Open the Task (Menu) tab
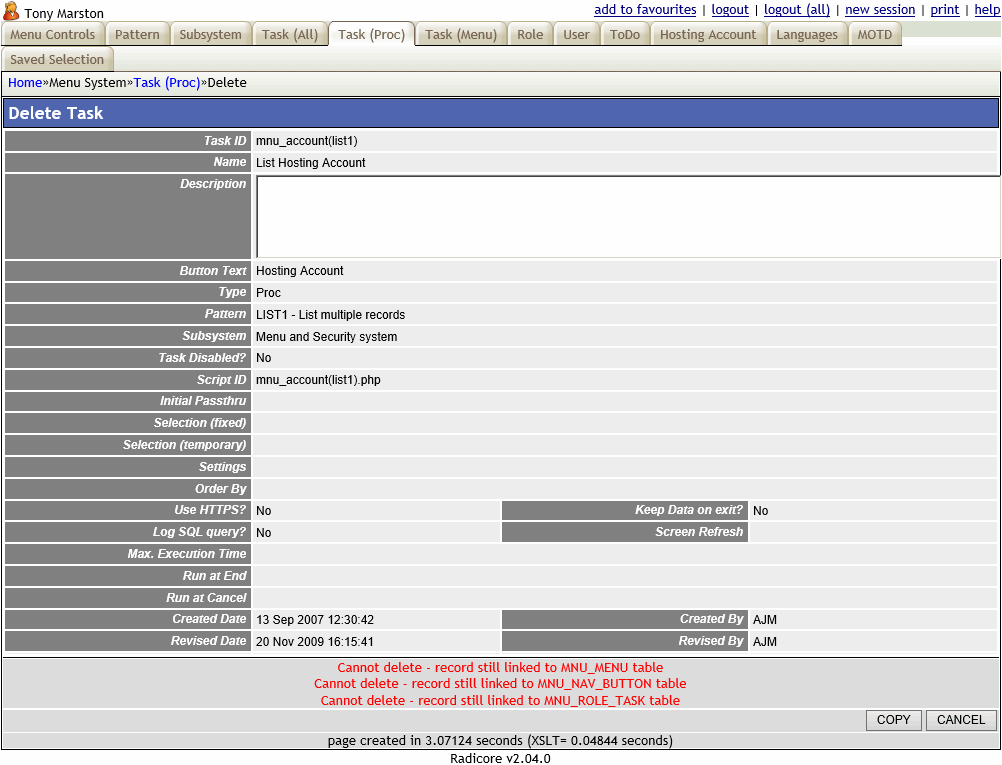The image size is (1002, 765). (460, 33)
